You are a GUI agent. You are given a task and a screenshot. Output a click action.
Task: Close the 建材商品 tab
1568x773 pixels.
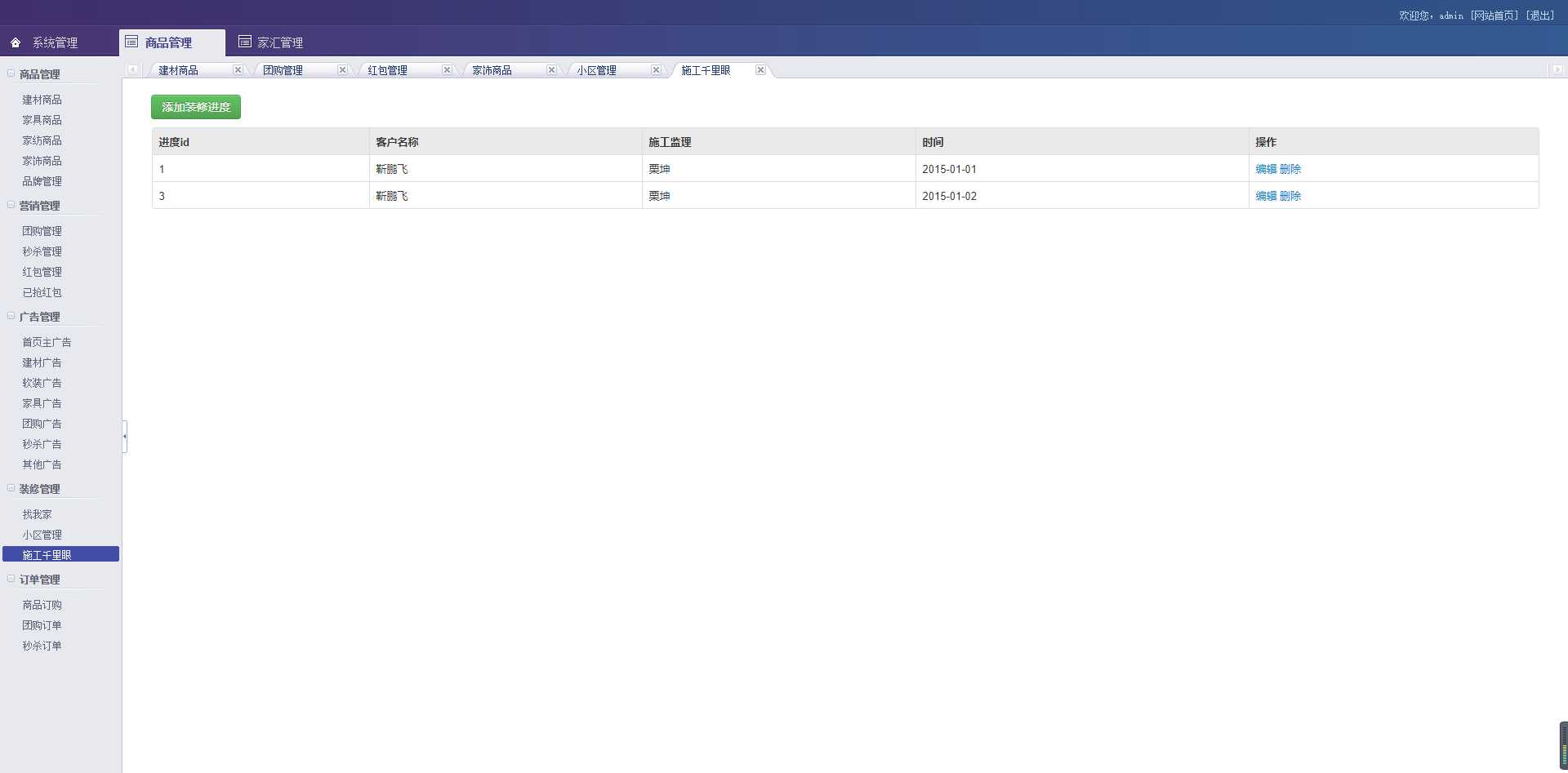click(x=238, y=70)
